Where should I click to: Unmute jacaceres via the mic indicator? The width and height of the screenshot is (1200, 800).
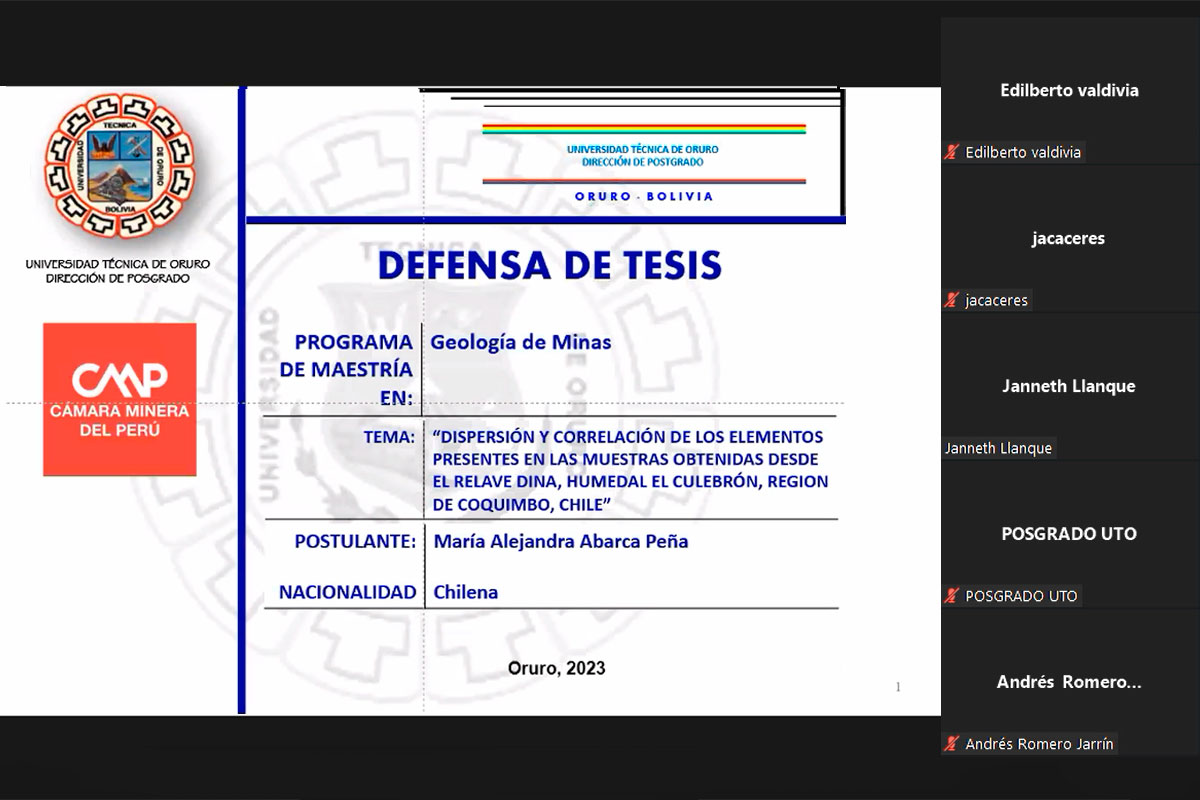952,299
